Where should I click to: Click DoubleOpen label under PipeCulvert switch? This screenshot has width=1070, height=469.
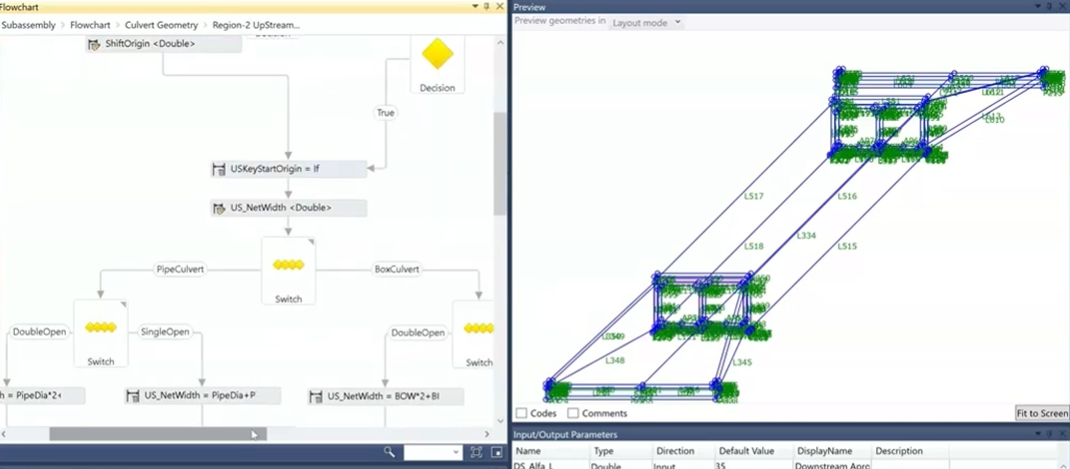[x=40, y=332]
